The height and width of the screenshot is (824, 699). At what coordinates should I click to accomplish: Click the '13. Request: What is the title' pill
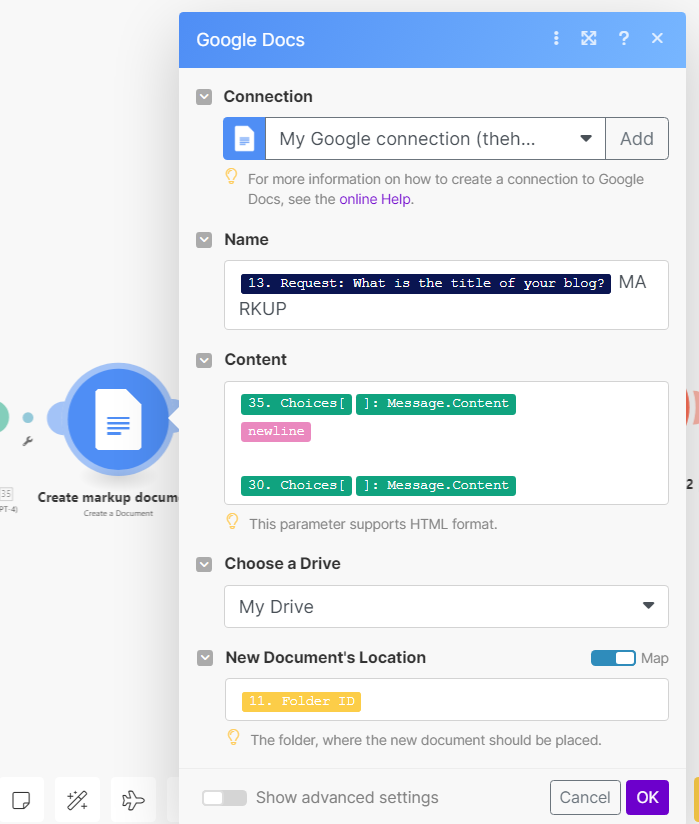(426, 284)
